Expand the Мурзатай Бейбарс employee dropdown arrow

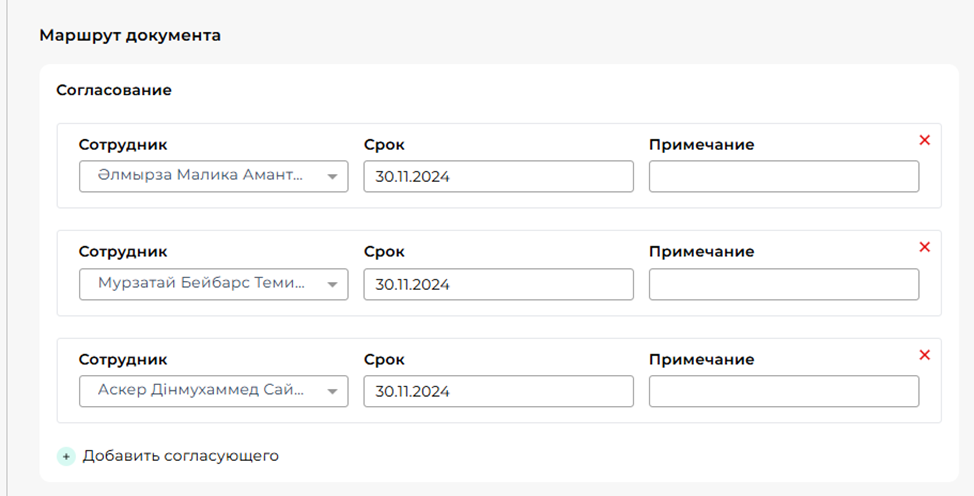(332, 284)
